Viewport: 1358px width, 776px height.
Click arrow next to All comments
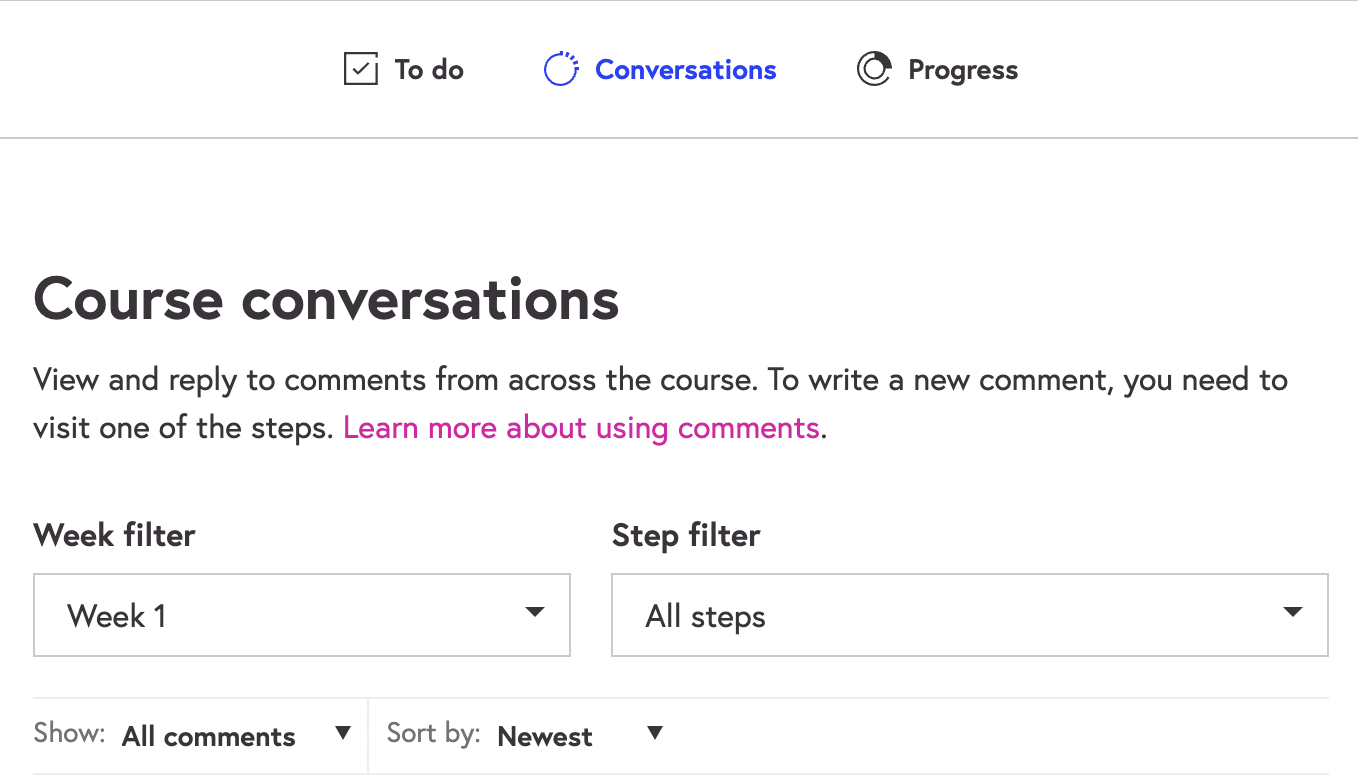(343, 733)
